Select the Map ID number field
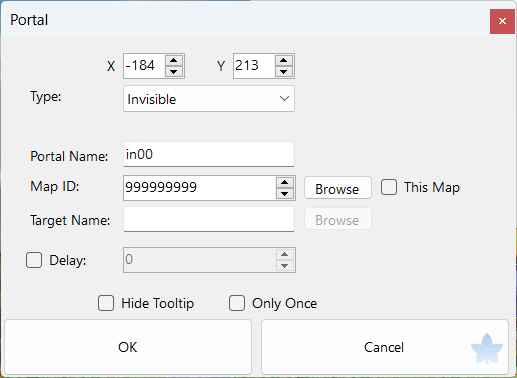517x378 pixels. pos(200,188)
